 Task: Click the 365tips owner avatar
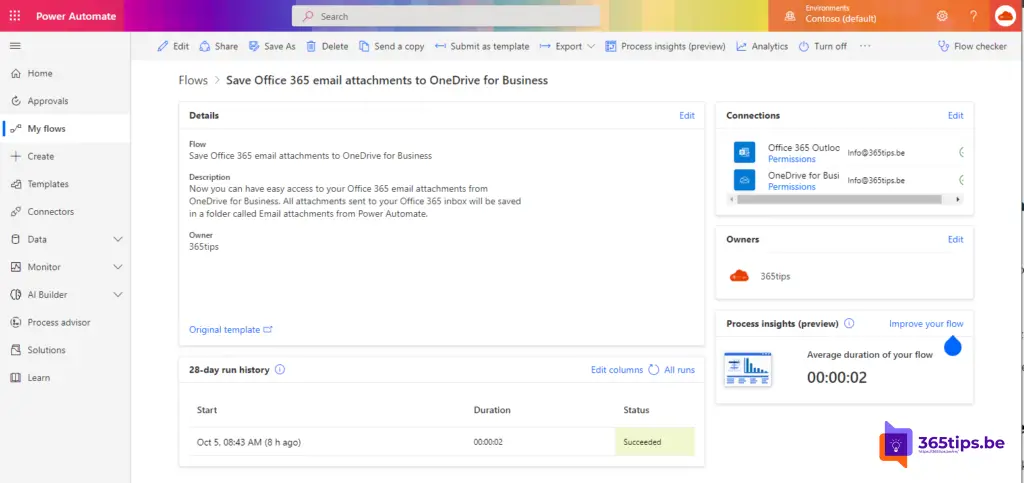pyautogui.click(x=739, y=276)
